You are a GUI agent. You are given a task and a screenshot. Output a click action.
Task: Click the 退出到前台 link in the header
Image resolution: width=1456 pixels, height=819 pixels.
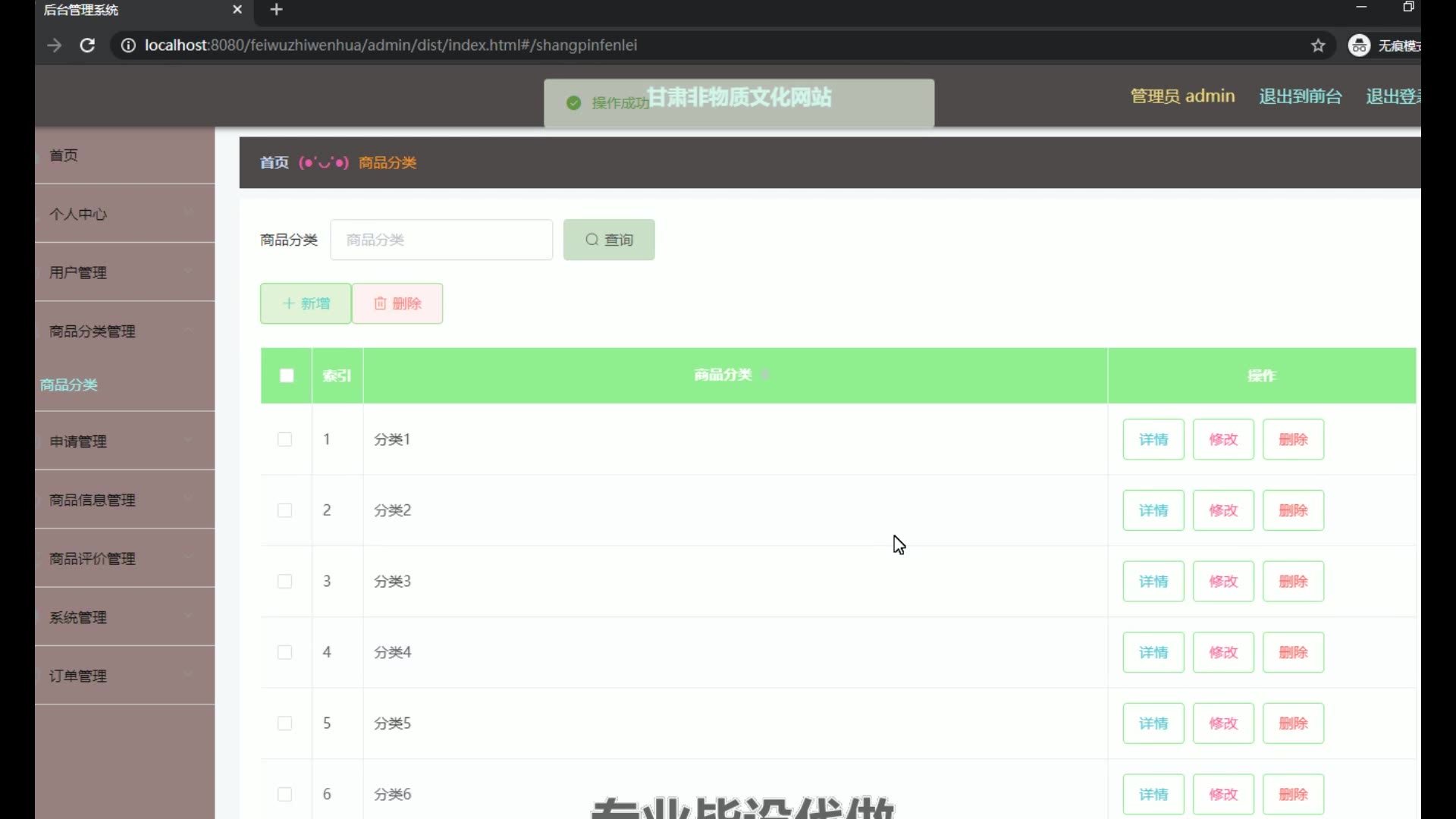[1300, 96]
